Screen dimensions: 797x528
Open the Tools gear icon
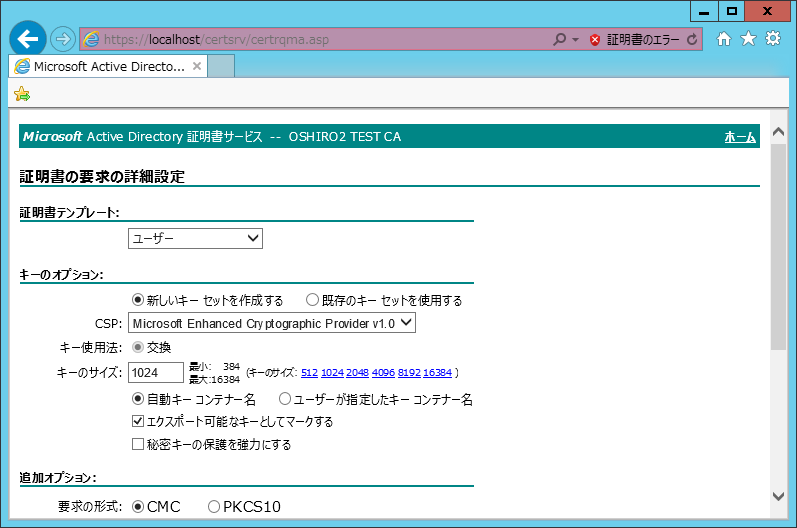[x=773, y=39]
